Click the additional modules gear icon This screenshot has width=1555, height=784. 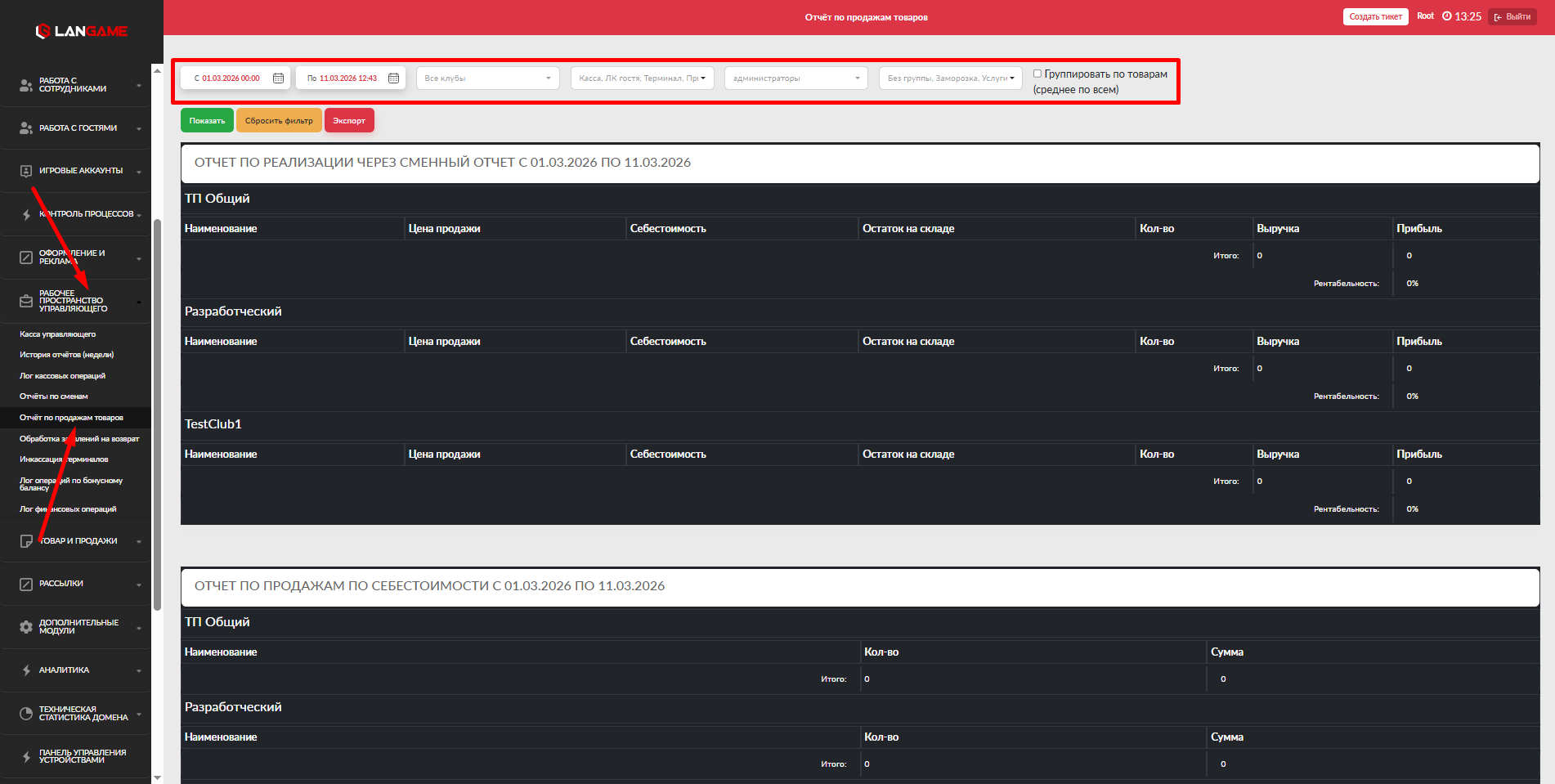click(x=26, y=627)
